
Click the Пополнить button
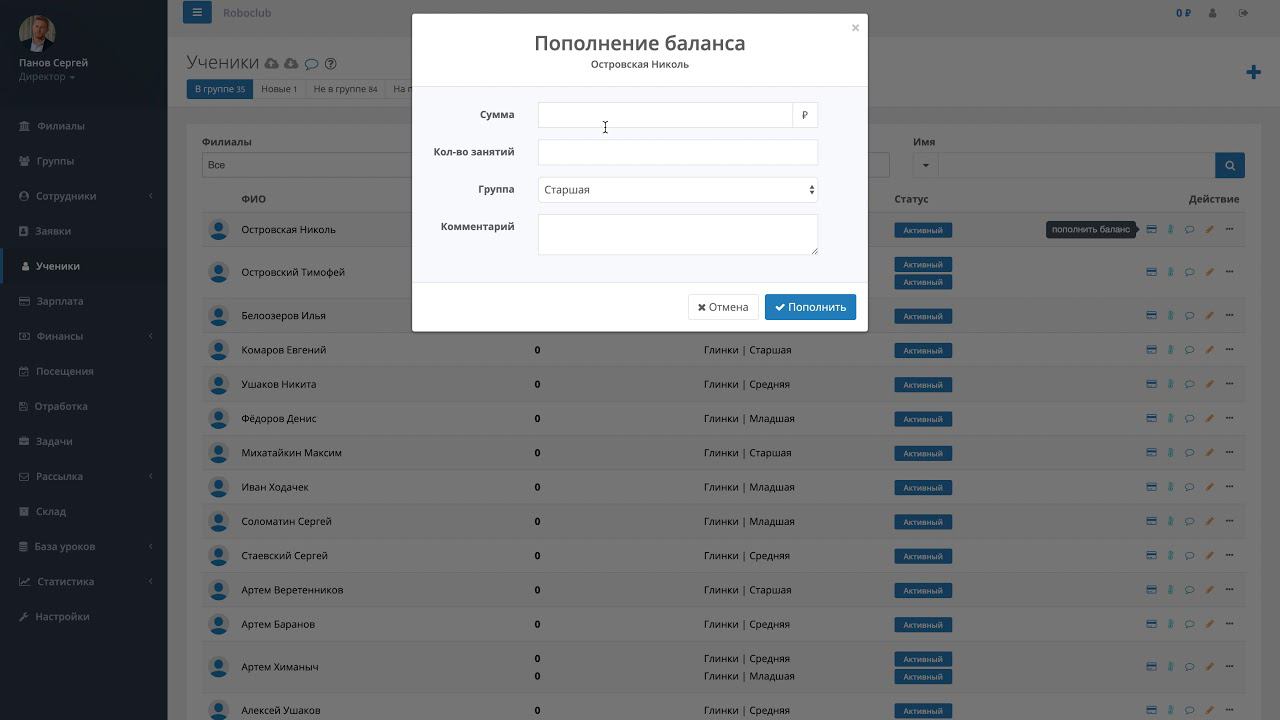tap(810, 307)
